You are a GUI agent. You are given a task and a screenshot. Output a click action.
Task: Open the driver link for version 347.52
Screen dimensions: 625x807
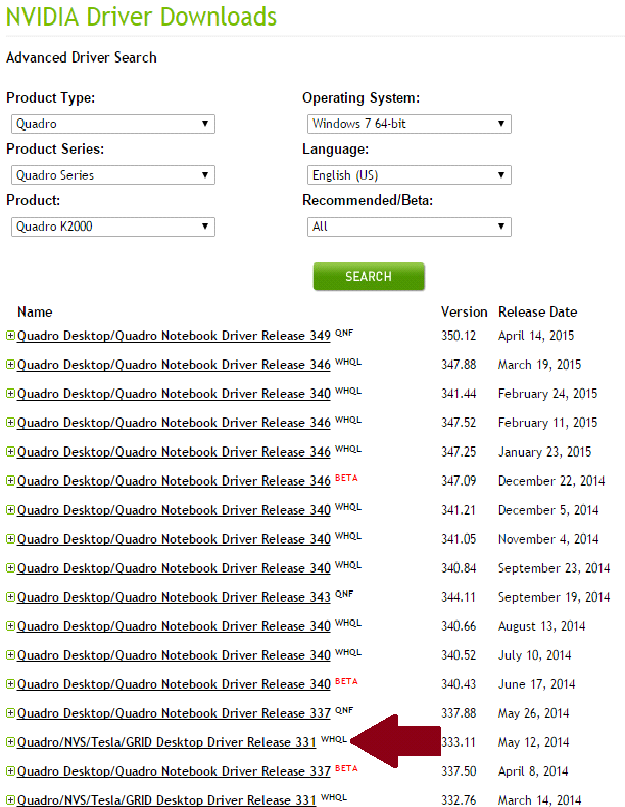point(174,423)
